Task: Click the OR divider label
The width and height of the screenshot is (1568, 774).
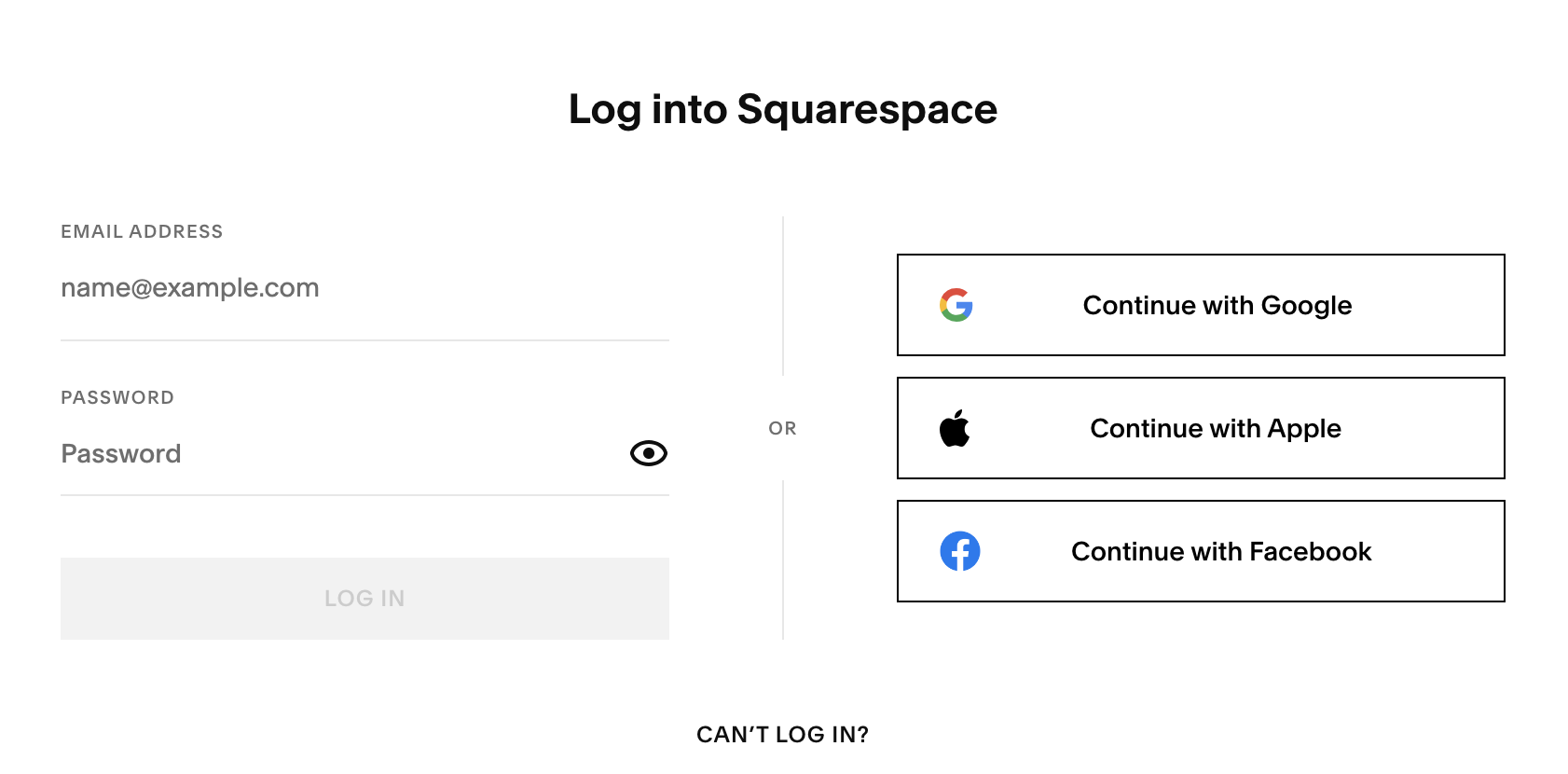Action: [782, 428]
